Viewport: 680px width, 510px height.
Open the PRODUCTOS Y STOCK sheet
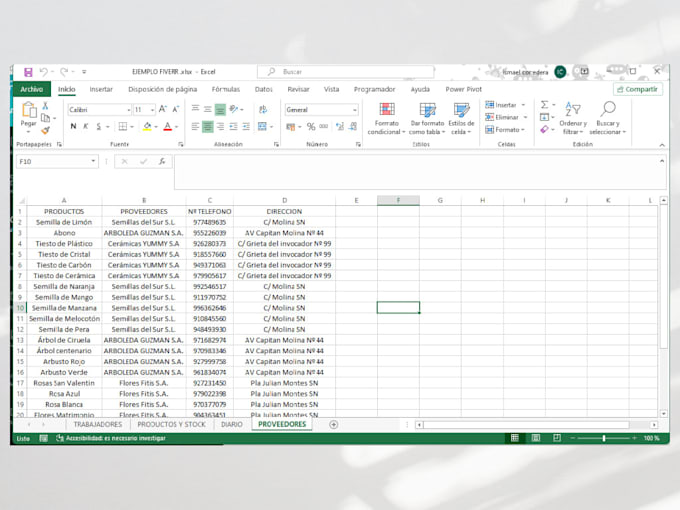pos(172,425)
